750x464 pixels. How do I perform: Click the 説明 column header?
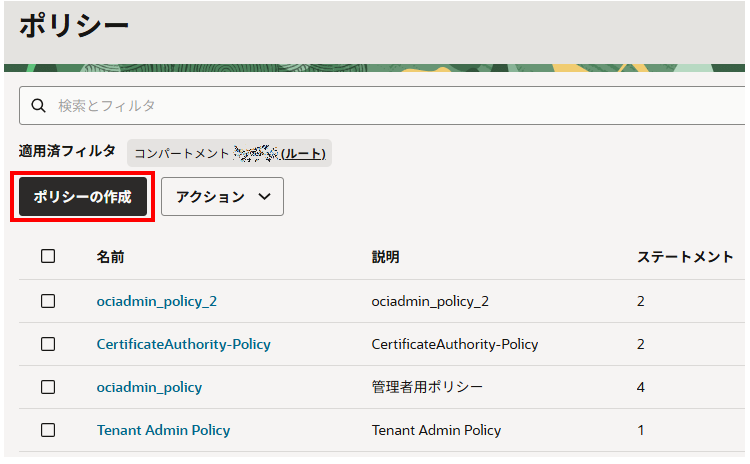pyautogui.click(x=385, y=257)
